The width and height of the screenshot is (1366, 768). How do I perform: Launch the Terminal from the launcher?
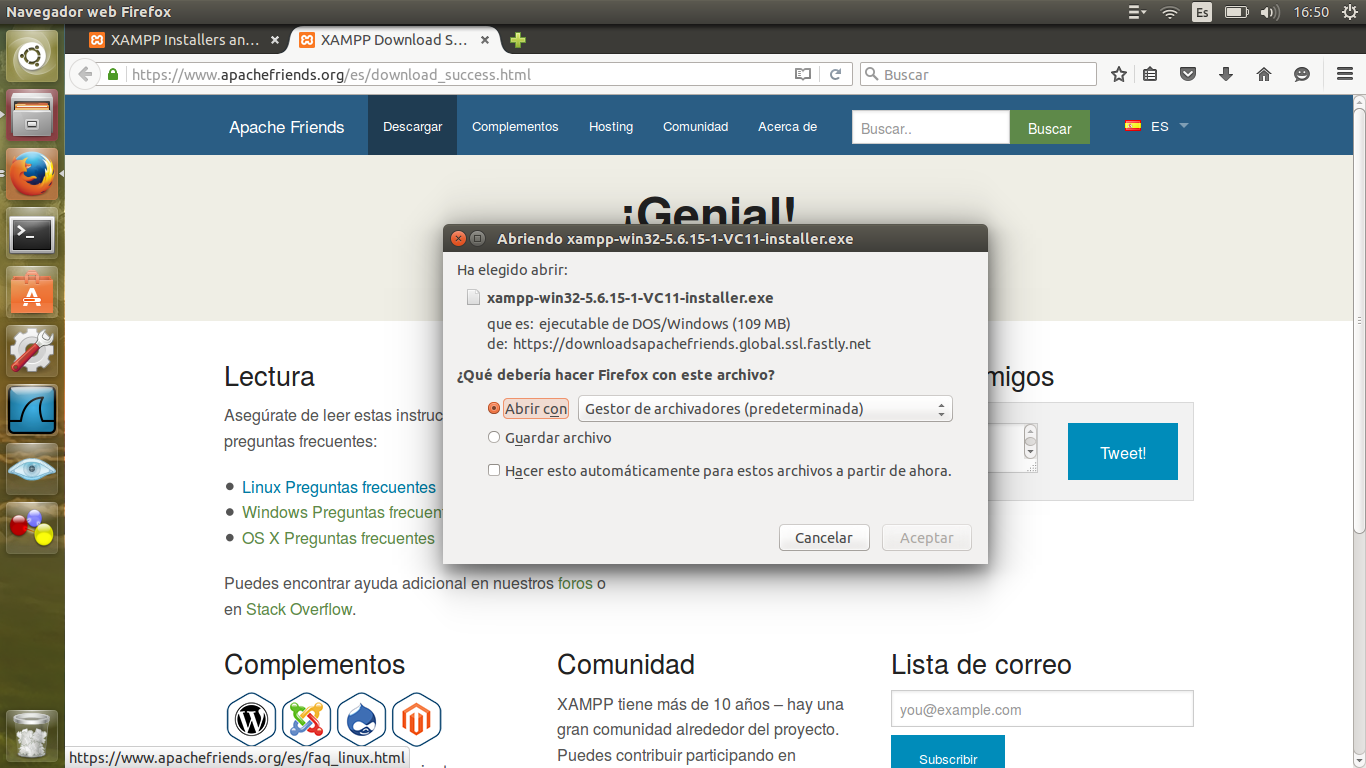tap(33, 234)
